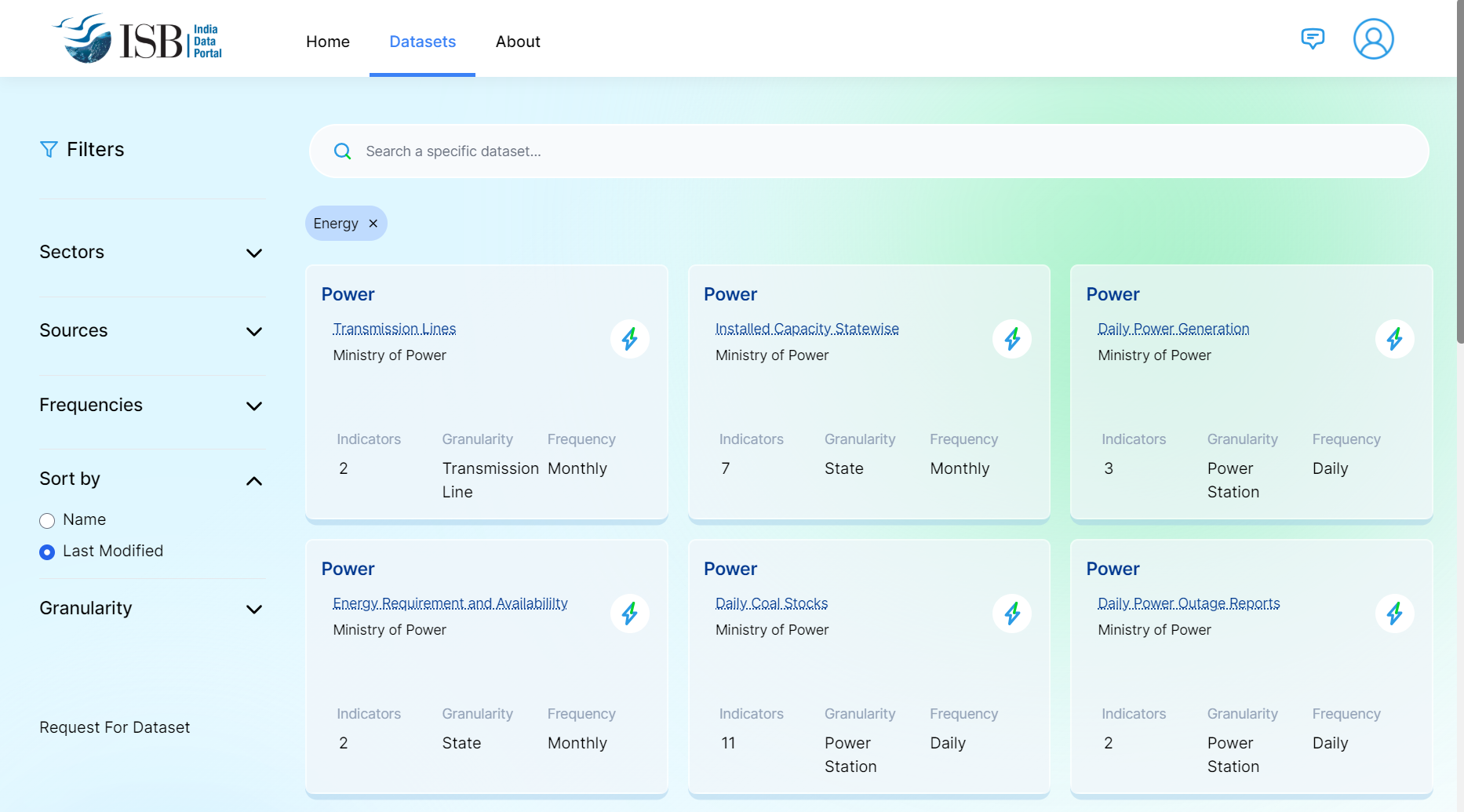1464x812 pixels.
Task: Click lightning icon on Transmission Lines card
Action: point(629,339)
